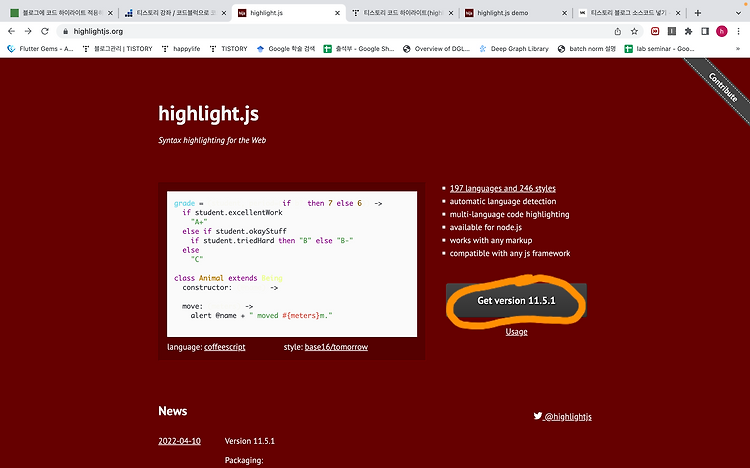Click the News section heading
Screen dimensions: 750x468
[x=173, y=411]
